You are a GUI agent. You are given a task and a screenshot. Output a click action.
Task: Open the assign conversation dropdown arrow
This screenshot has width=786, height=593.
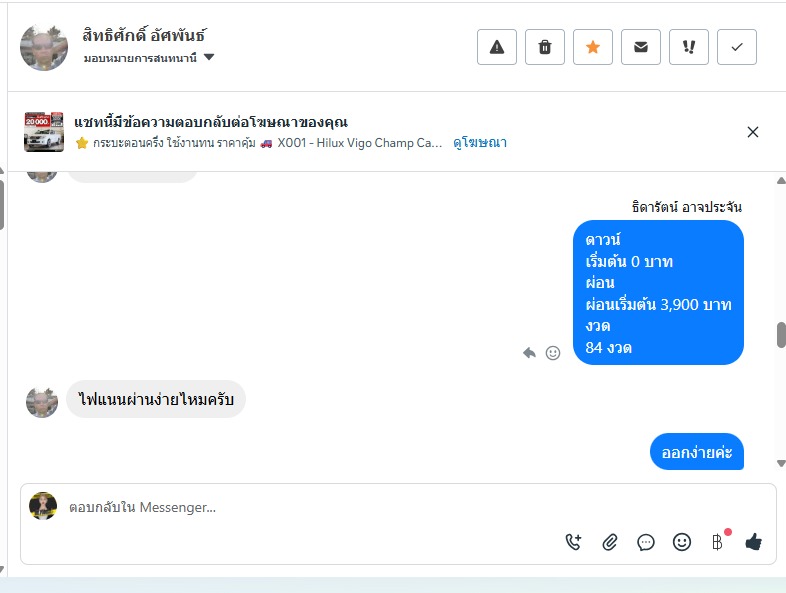(209, 57)
